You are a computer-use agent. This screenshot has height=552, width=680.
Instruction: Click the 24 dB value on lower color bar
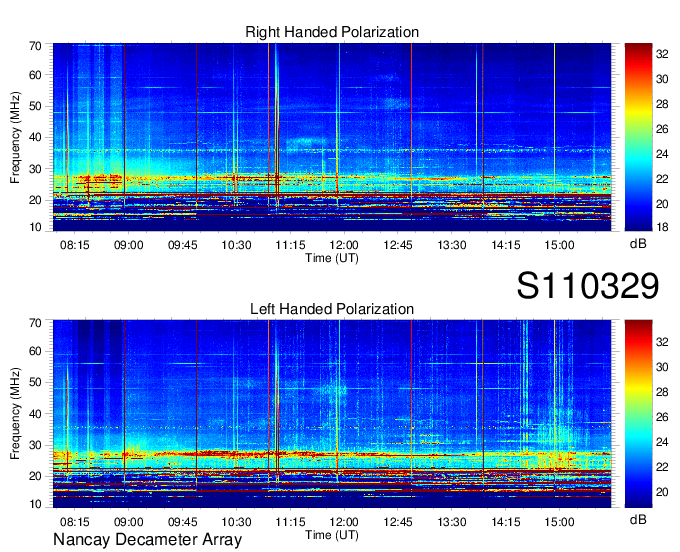pos(662,442)
